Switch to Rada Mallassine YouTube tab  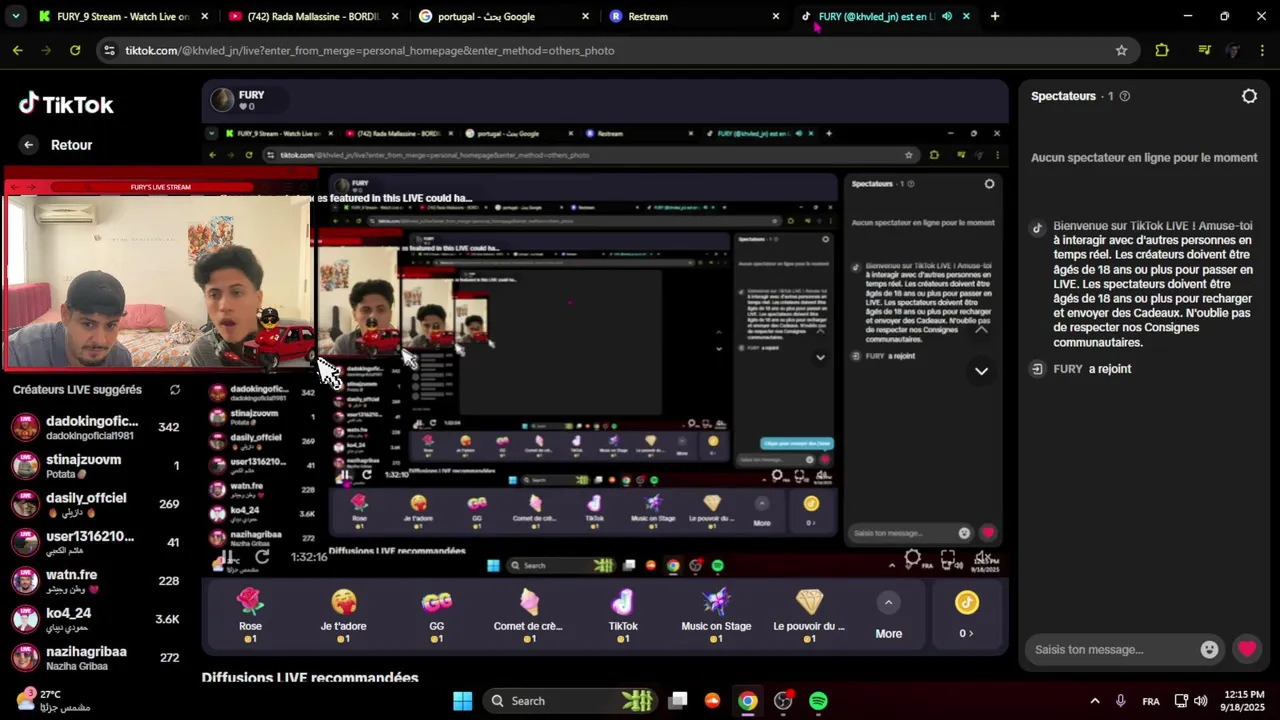point(313,16)
